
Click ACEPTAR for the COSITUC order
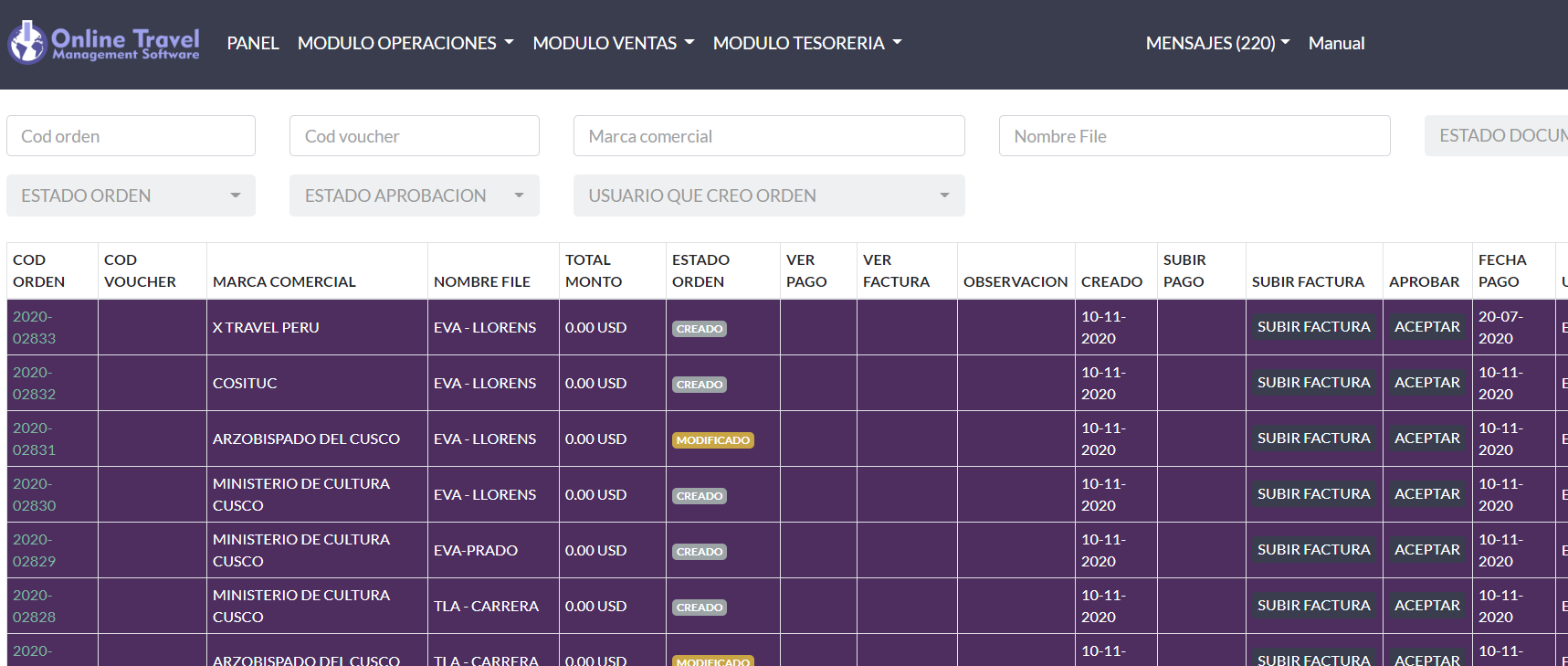point(1426,383)
